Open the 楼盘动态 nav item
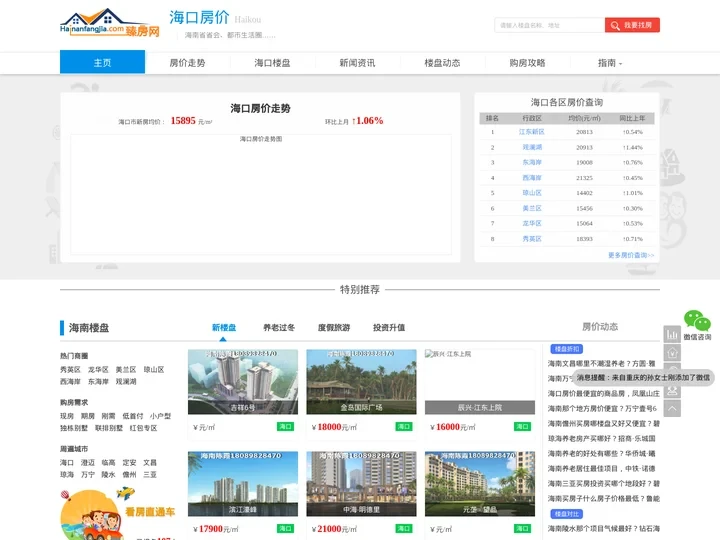The width and height of the screenshot is (720, 540). 442,63
